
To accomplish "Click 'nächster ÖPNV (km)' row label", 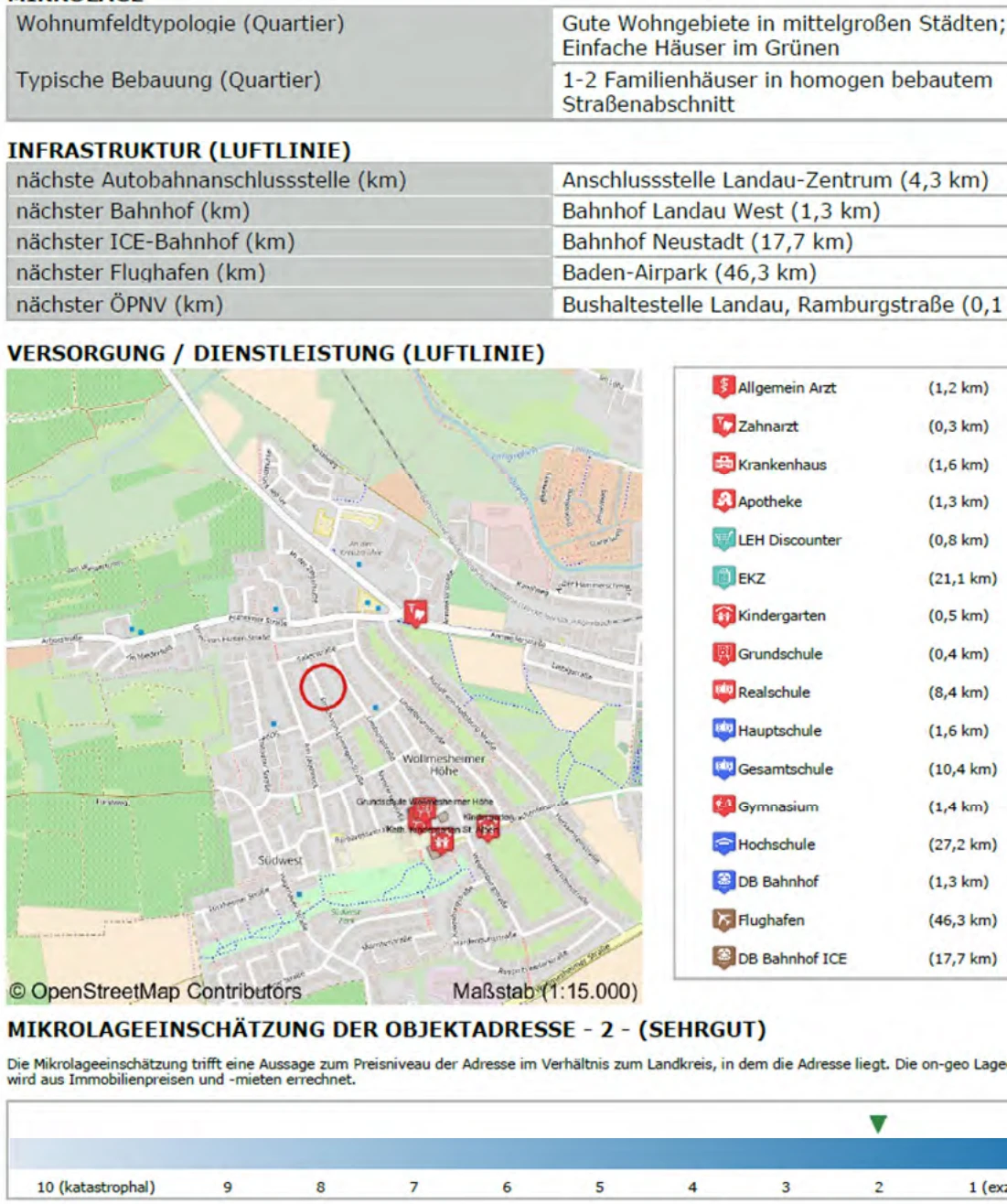I will (120, 305).
